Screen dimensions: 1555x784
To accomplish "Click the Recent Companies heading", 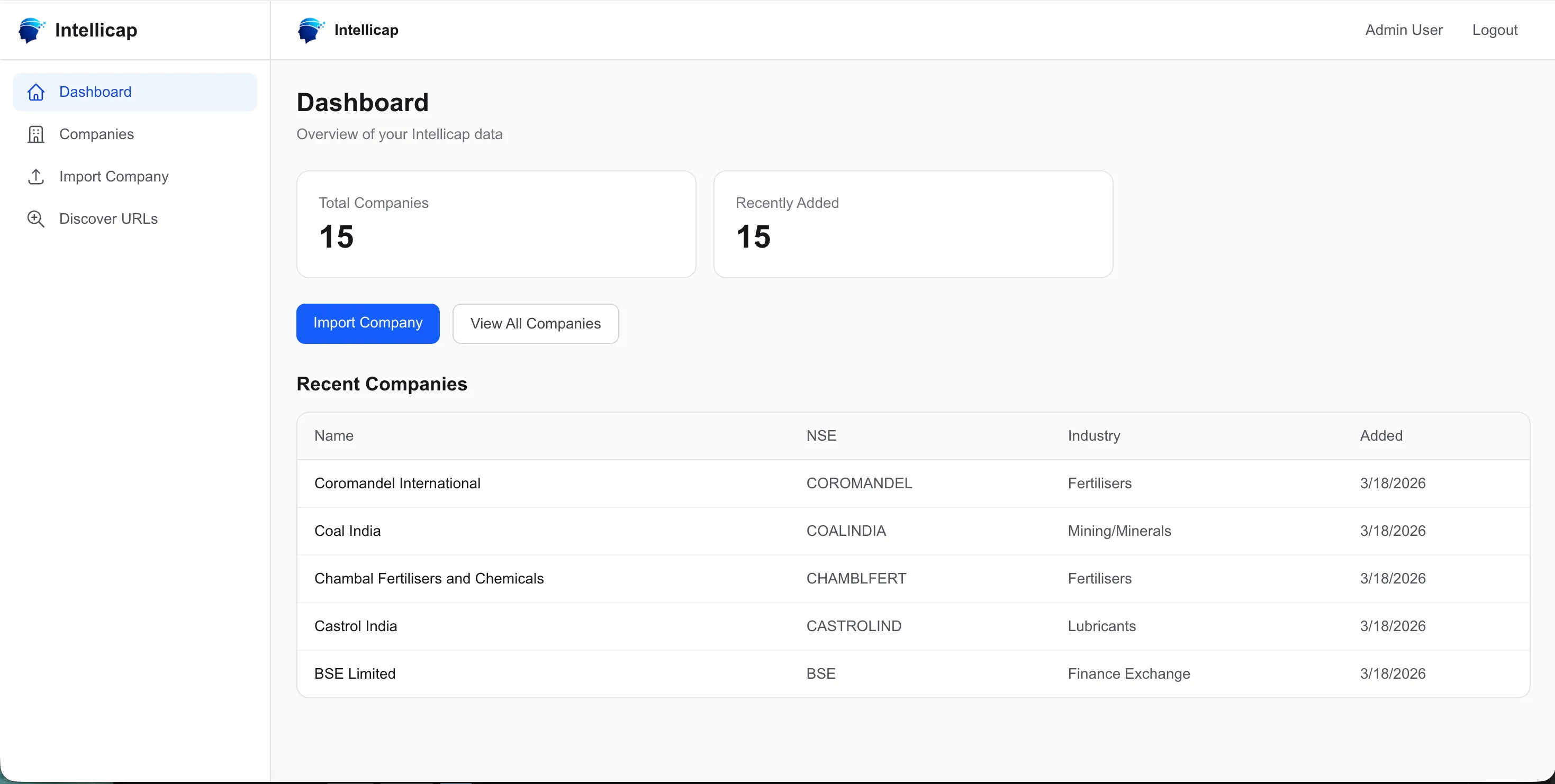I will [x=382, y=385].
